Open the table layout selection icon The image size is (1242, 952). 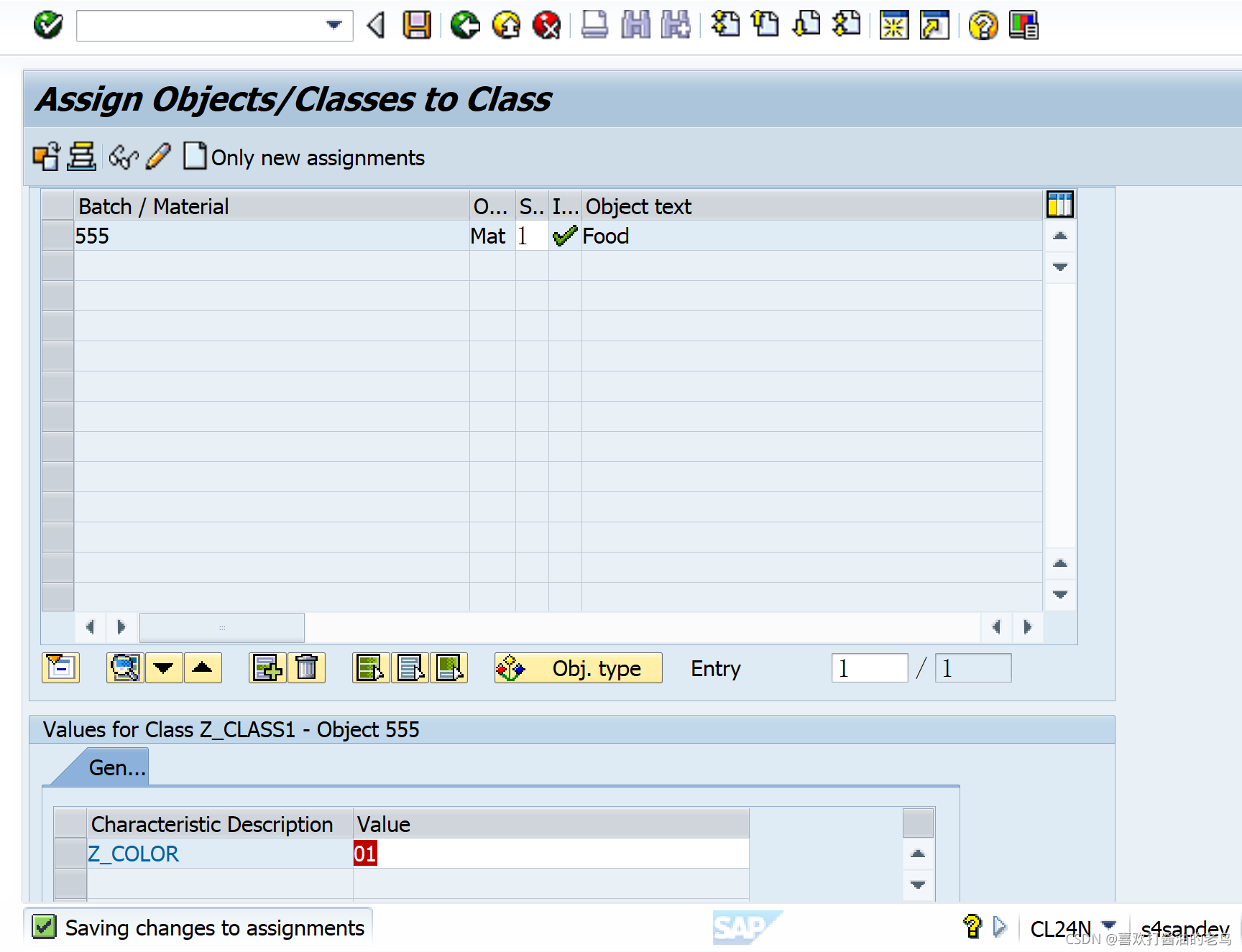[x=1059, y=204]
